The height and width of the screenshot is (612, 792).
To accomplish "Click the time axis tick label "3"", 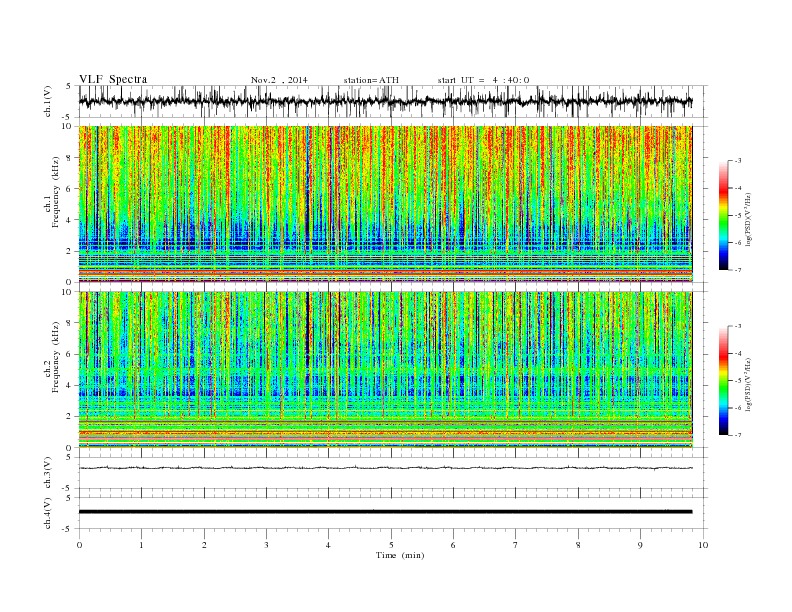I will (267, 545).
